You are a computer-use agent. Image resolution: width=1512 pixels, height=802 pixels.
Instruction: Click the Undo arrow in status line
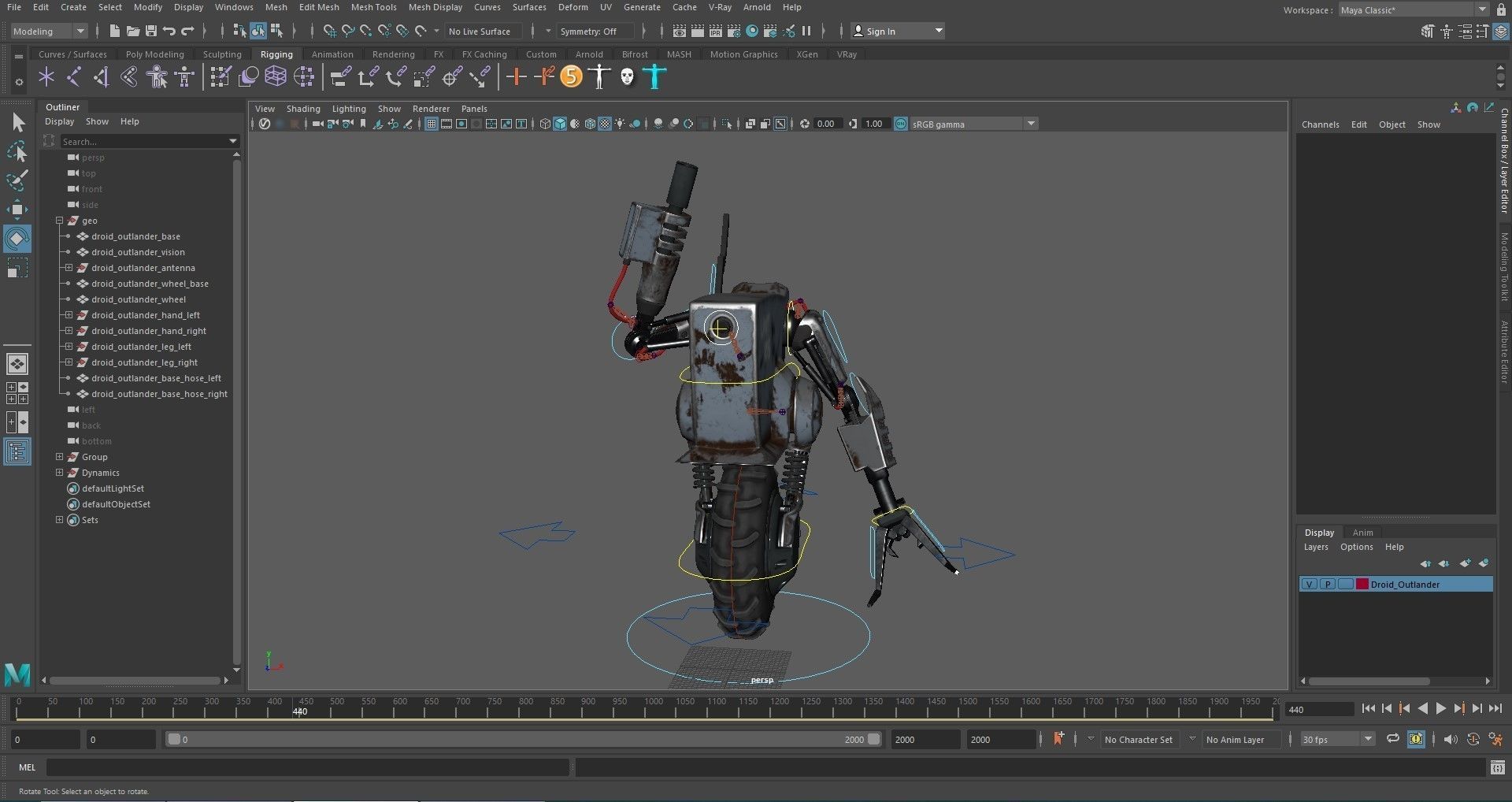point(169,31)
